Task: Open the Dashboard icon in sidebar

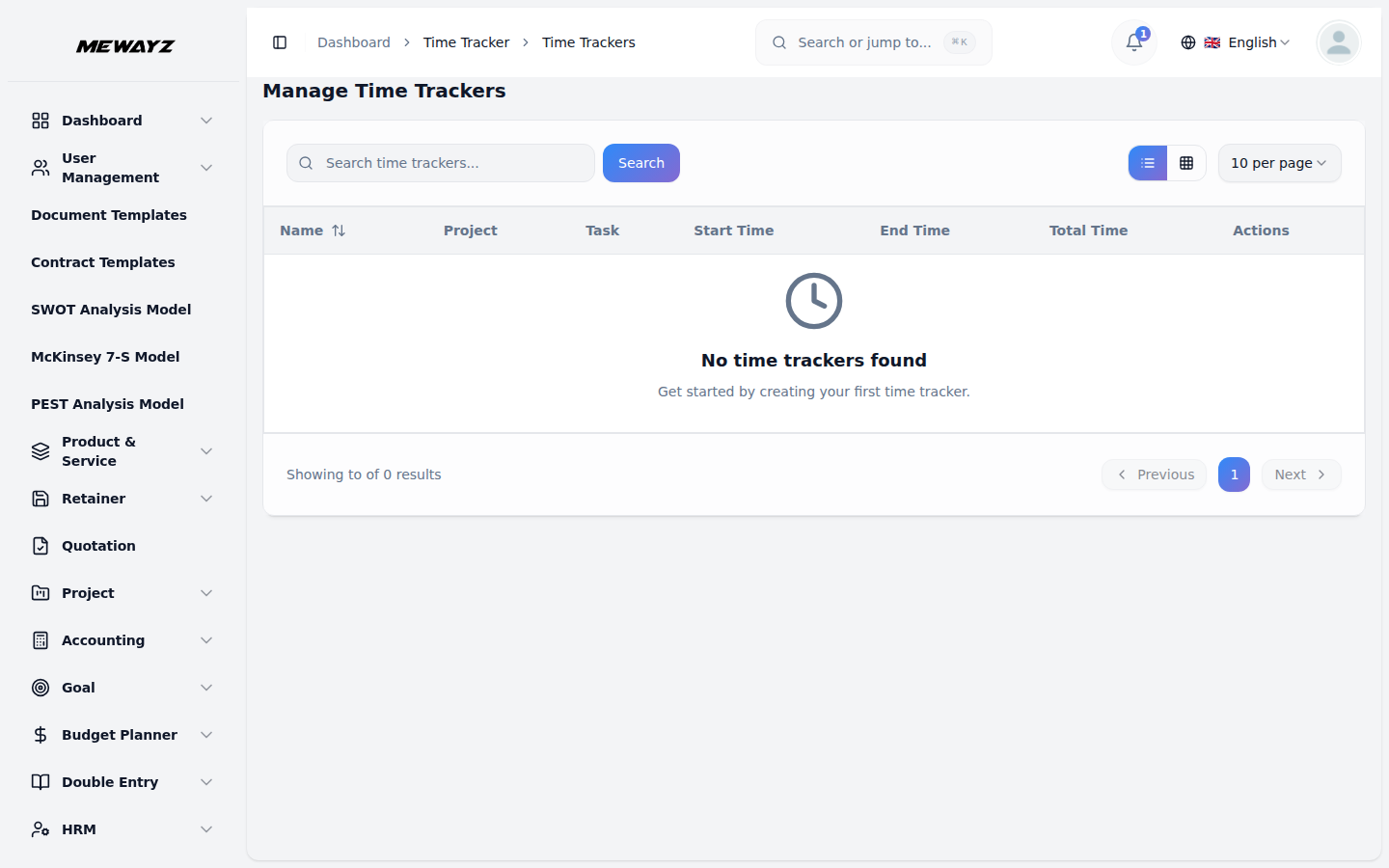Action: click(x=40, y=120)
